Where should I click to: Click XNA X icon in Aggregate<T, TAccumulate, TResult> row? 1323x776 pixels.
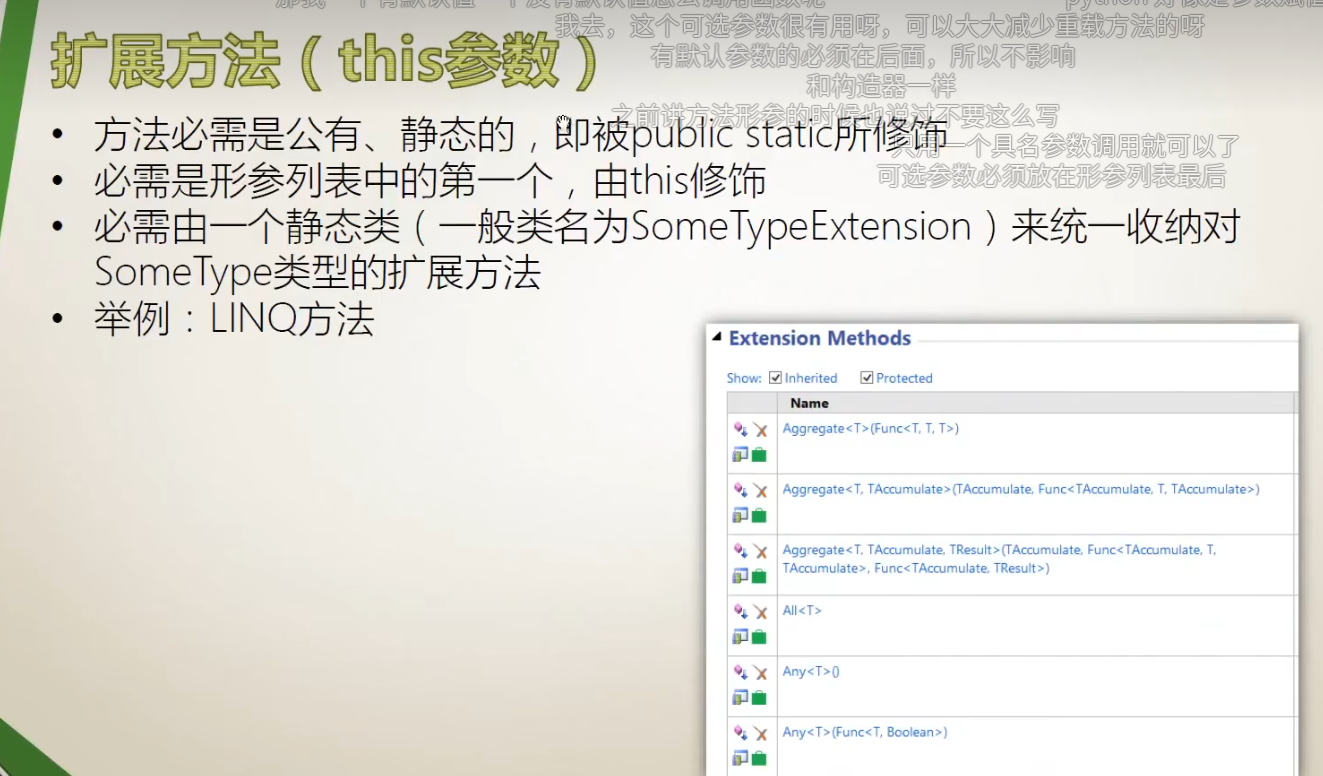[x=760, y=552]
